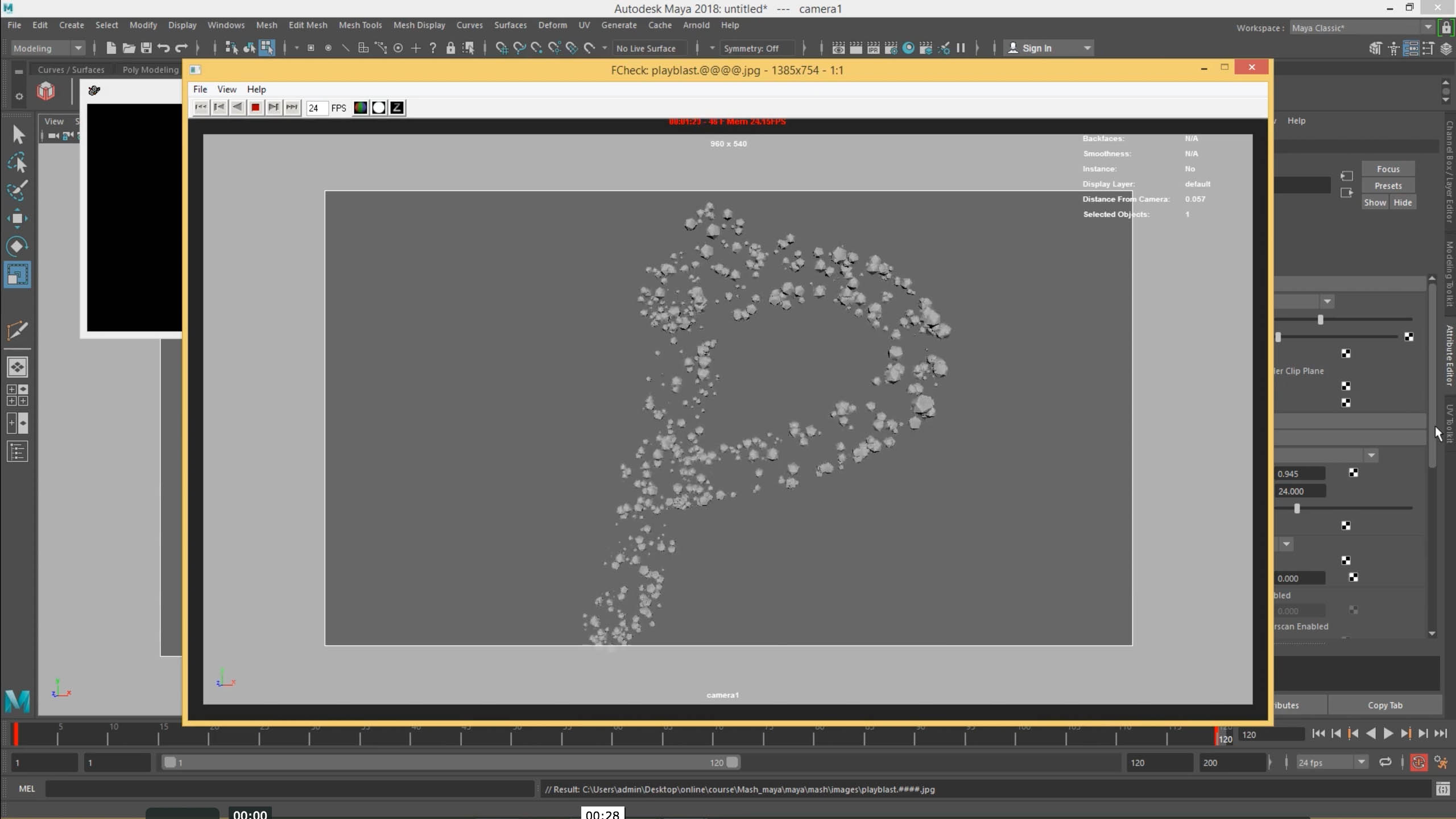Image resolution: width=1456 pixels, height=819 pixels.
Task: Choose the Paint Selection tool
Action: point(17,191)
